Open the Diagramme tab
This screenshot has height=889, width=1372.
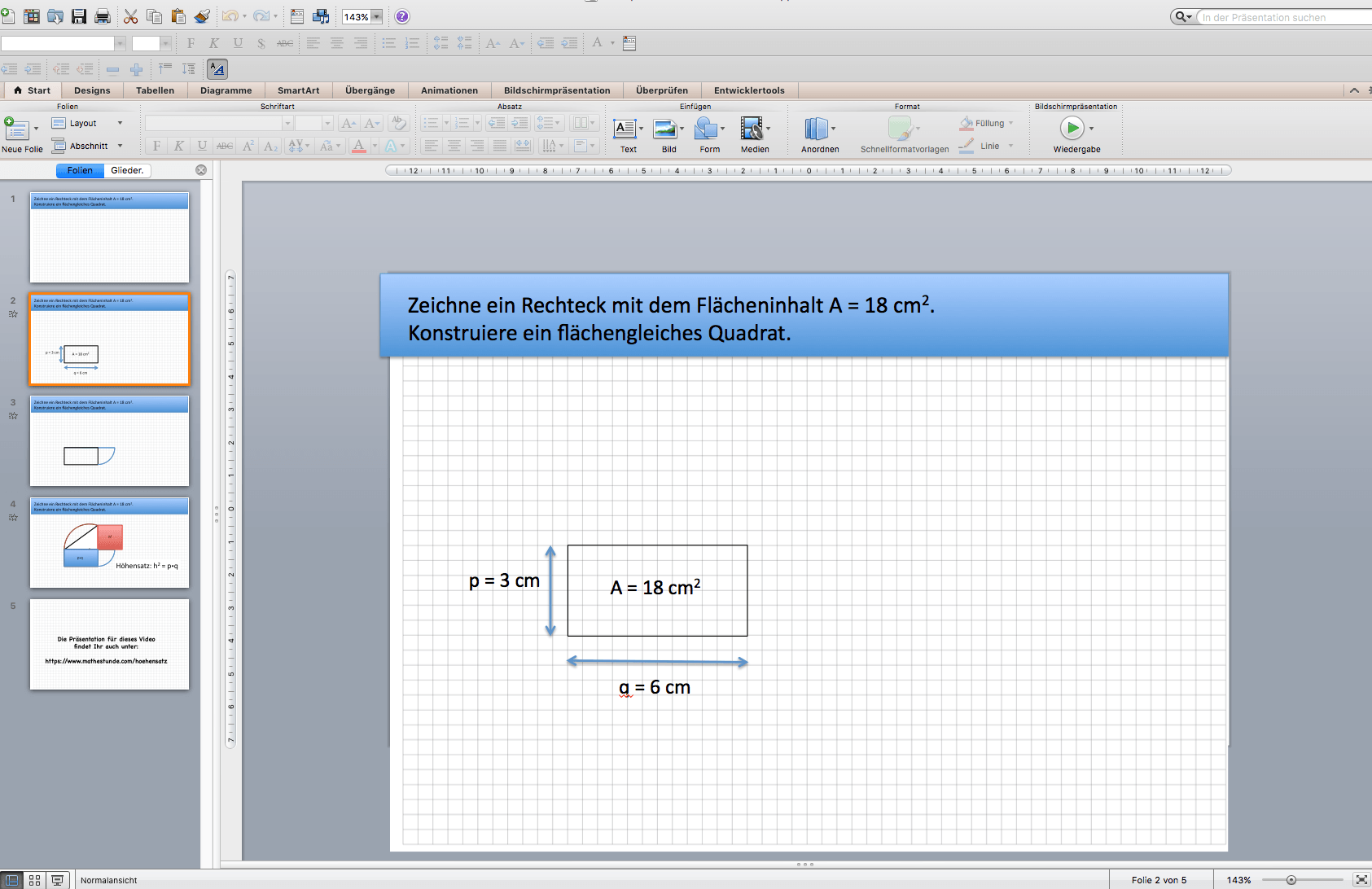226,90
